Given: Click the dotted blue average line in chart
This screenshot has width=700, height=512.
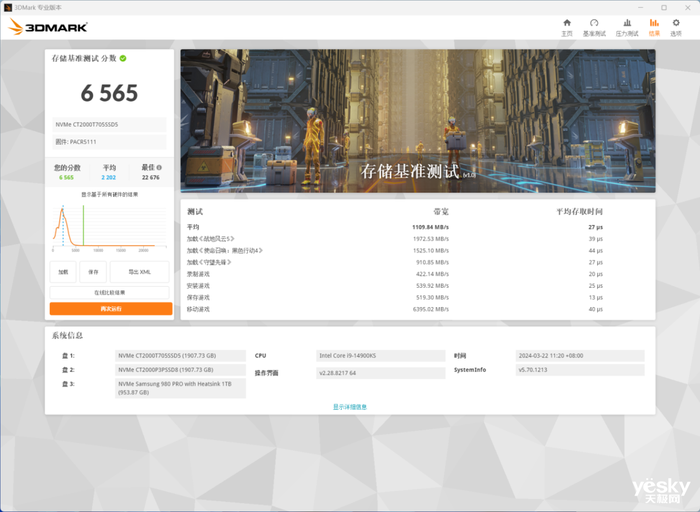Looking at the screenshot, I should pos(63,225).
